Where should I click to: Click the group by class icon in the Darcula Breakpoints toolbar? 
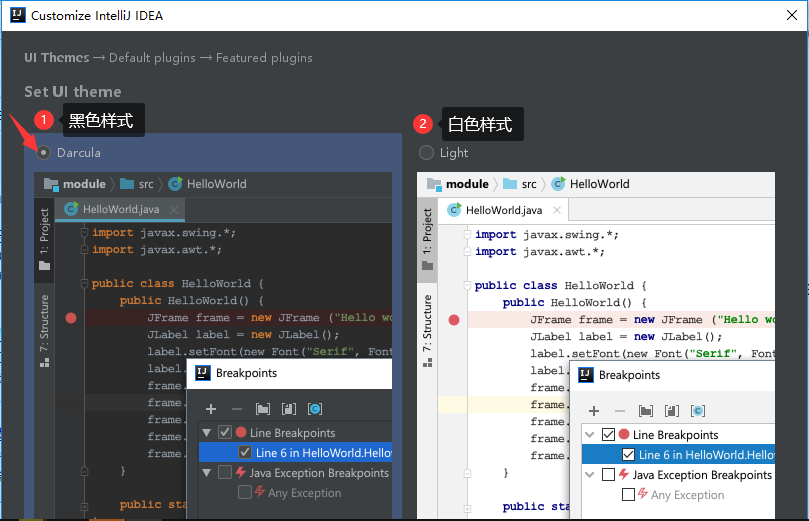click(315, 409)
